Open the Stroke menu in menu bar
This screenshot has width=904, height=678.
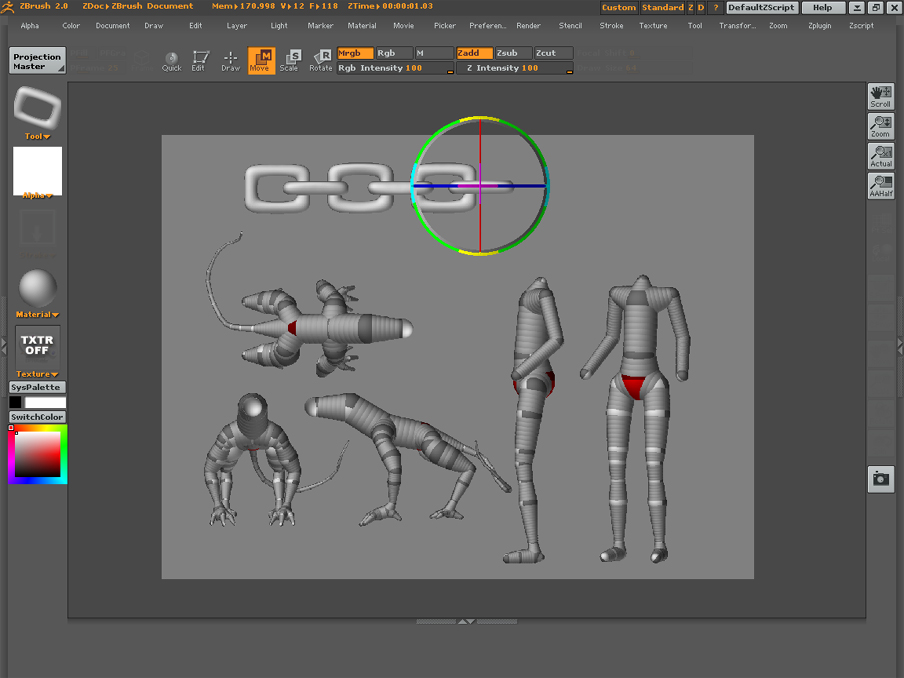coord(611,26)
